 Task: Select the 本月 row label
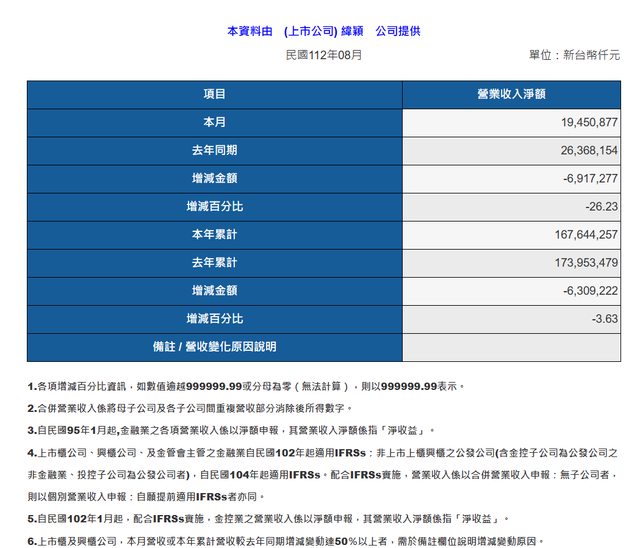tap(214, 122)
